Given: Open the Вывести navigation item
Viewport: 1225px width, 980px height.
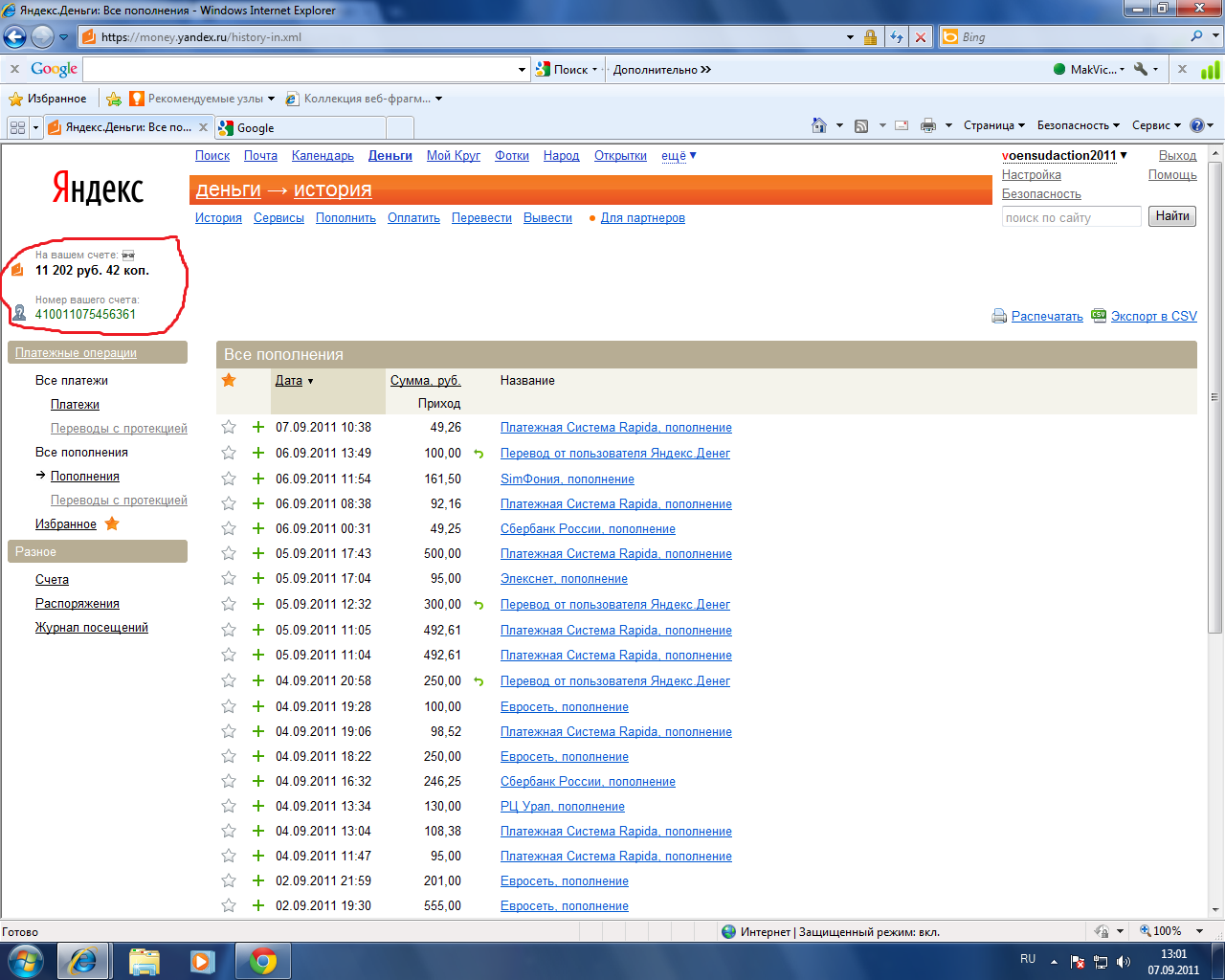Looking at the screenshot, I should (547, 218).
